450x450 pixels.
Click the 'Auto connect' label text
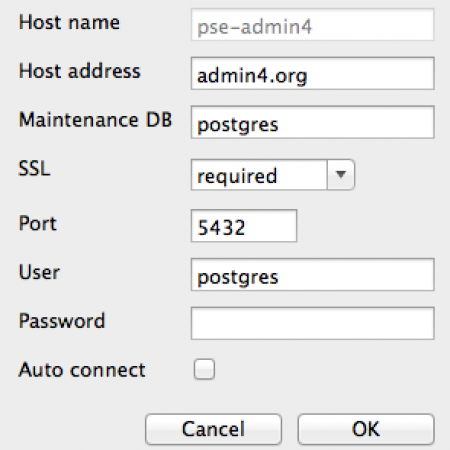coord(82,370)
